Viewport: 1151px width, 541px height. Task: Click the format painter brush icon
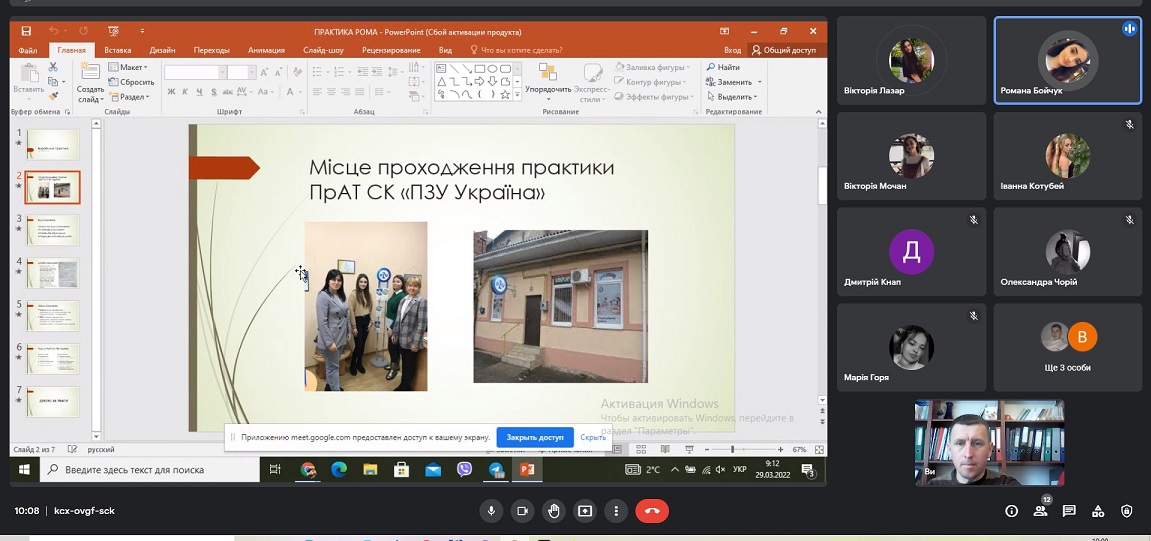coord(53,96)
